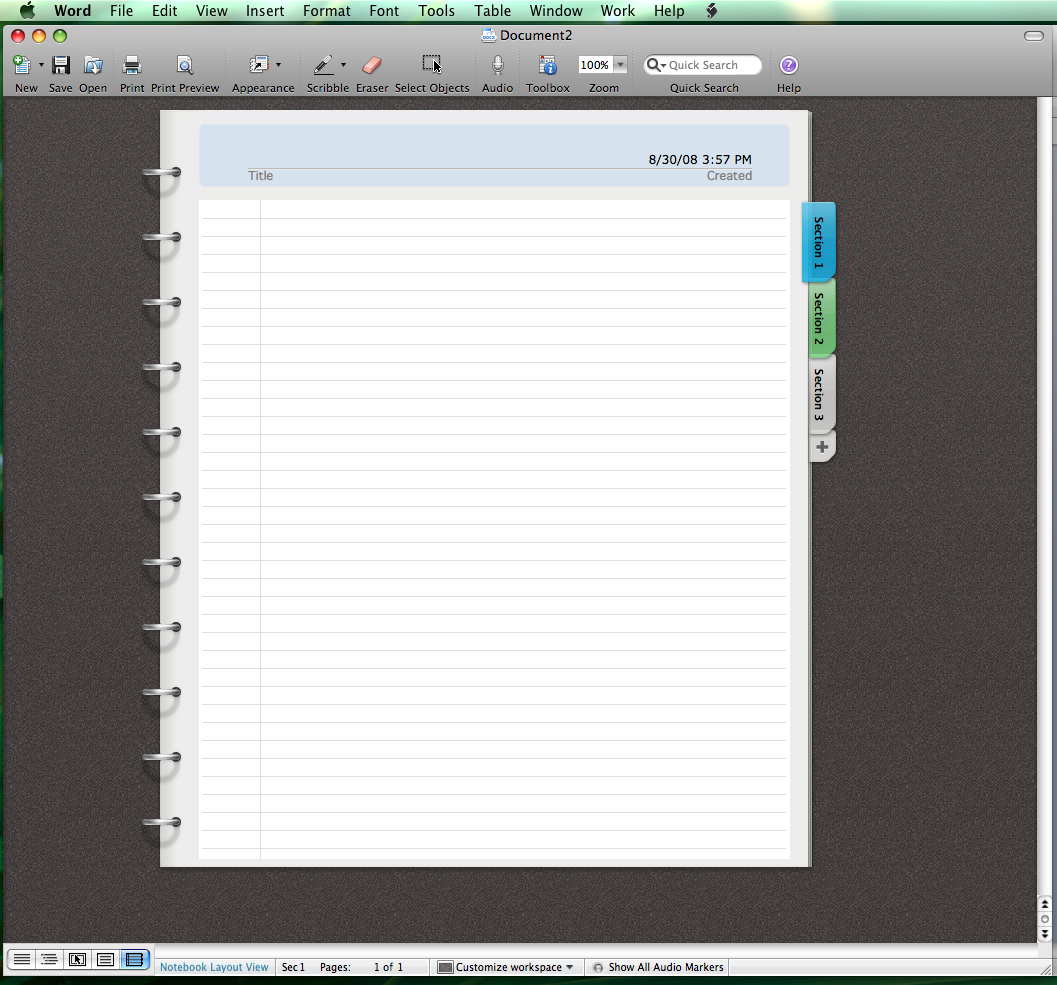1057x985 pixels.
Task: Click the Appearance toolbar icon
Action: click(259, 65)
